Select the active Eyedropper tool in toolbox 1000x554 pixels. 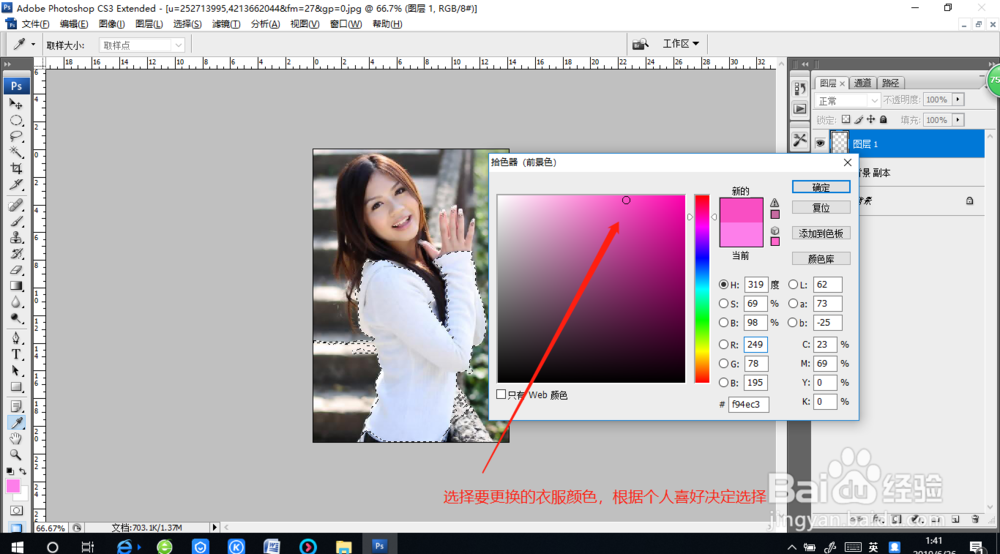(x=16, y=423)
